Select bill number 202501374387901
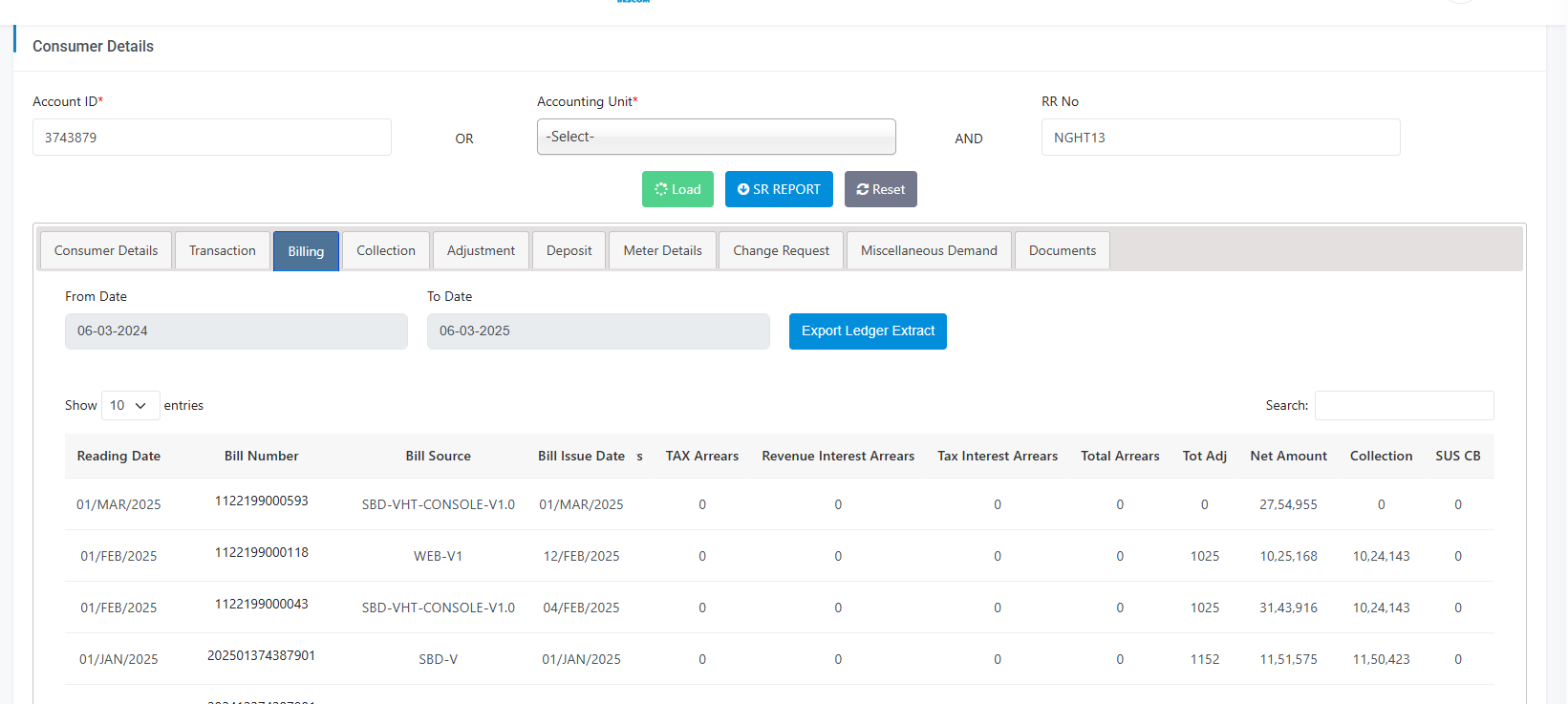Screen dimensions: 1568x704 261,655
